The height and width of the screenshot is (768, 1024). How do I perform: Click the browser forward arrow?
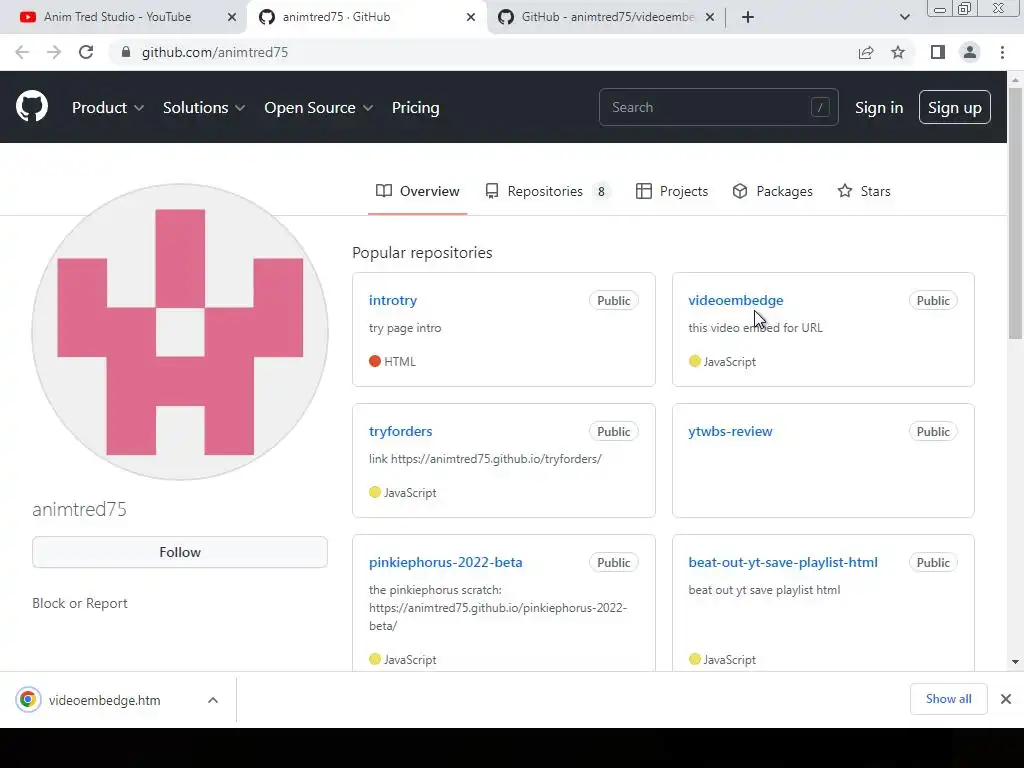[54, 52]
